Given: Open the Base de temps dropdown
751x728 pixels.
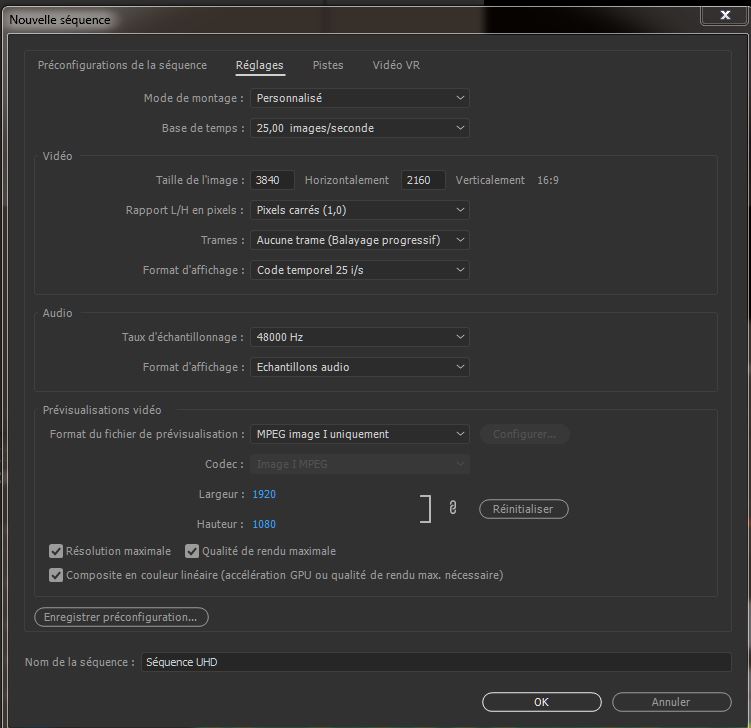Looking at the screenshot, I should [x=360, y=128].
